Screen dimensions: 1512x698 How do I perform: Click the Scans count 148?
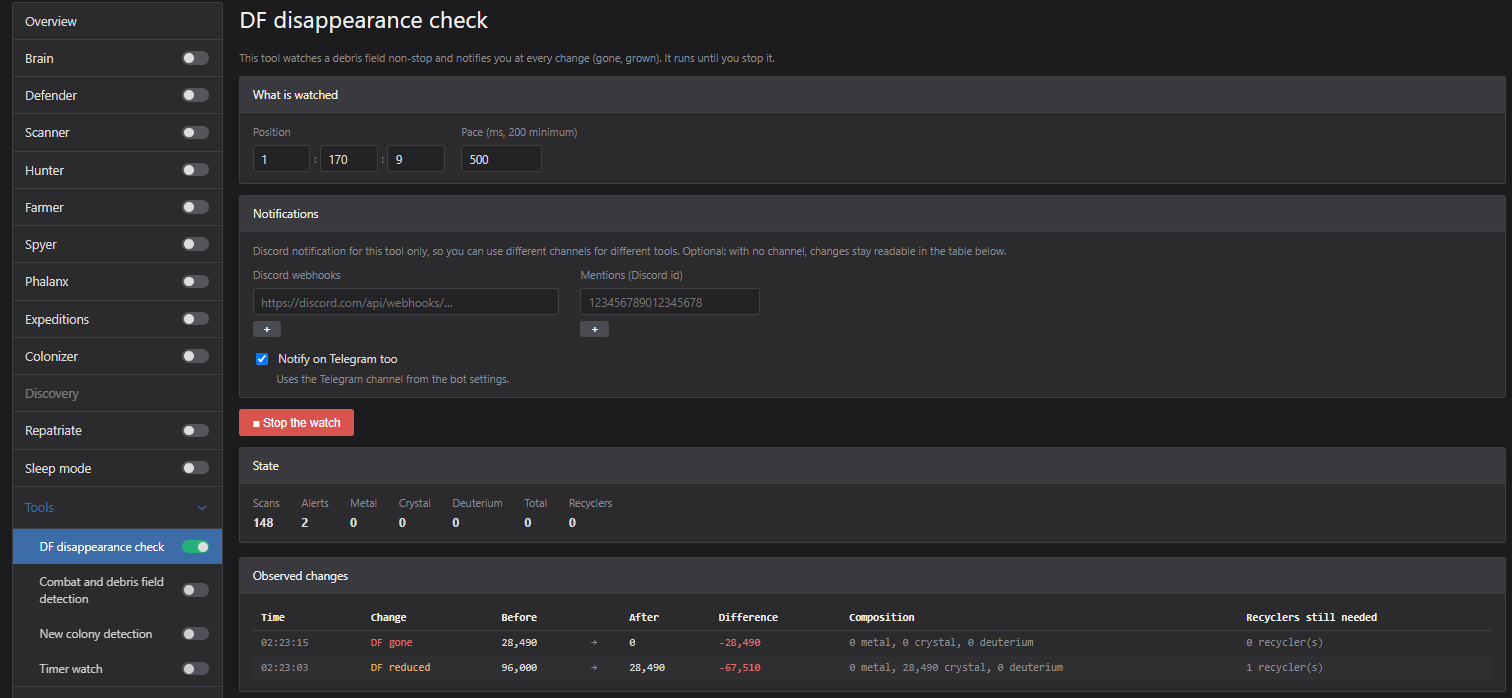pos(263,522)
